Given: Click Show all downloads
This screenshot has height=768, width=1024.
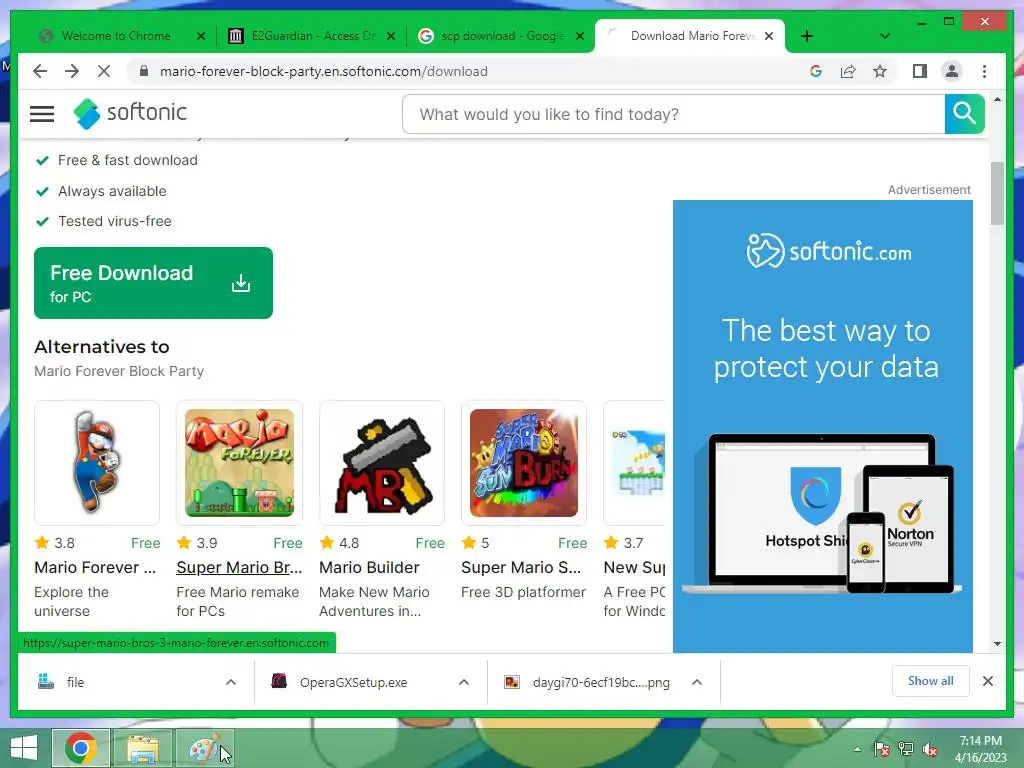Looking at the screenshot, I should tap(930, 681).
